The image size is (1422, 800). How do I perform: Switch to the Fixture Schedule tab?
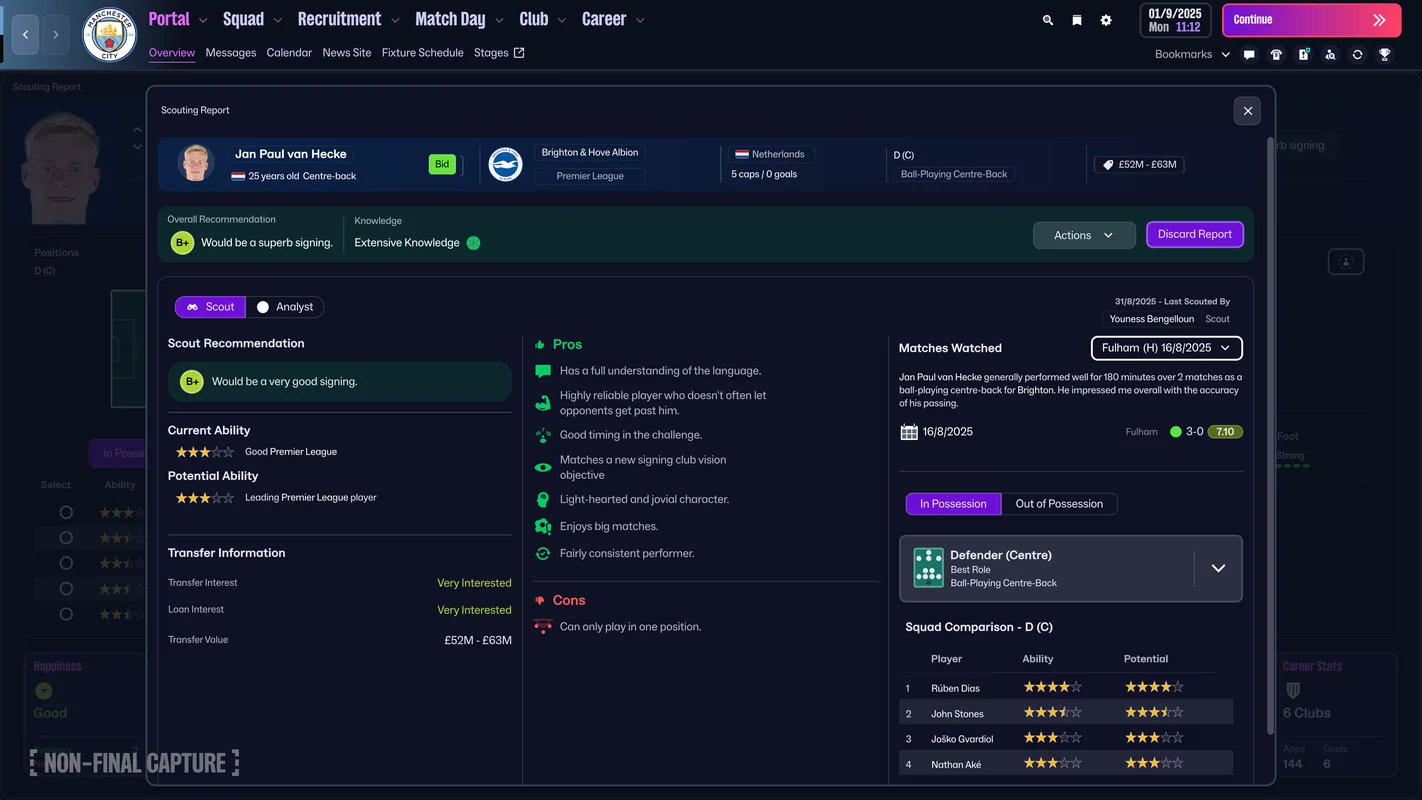pyautogui.click(x=422, y=53)
